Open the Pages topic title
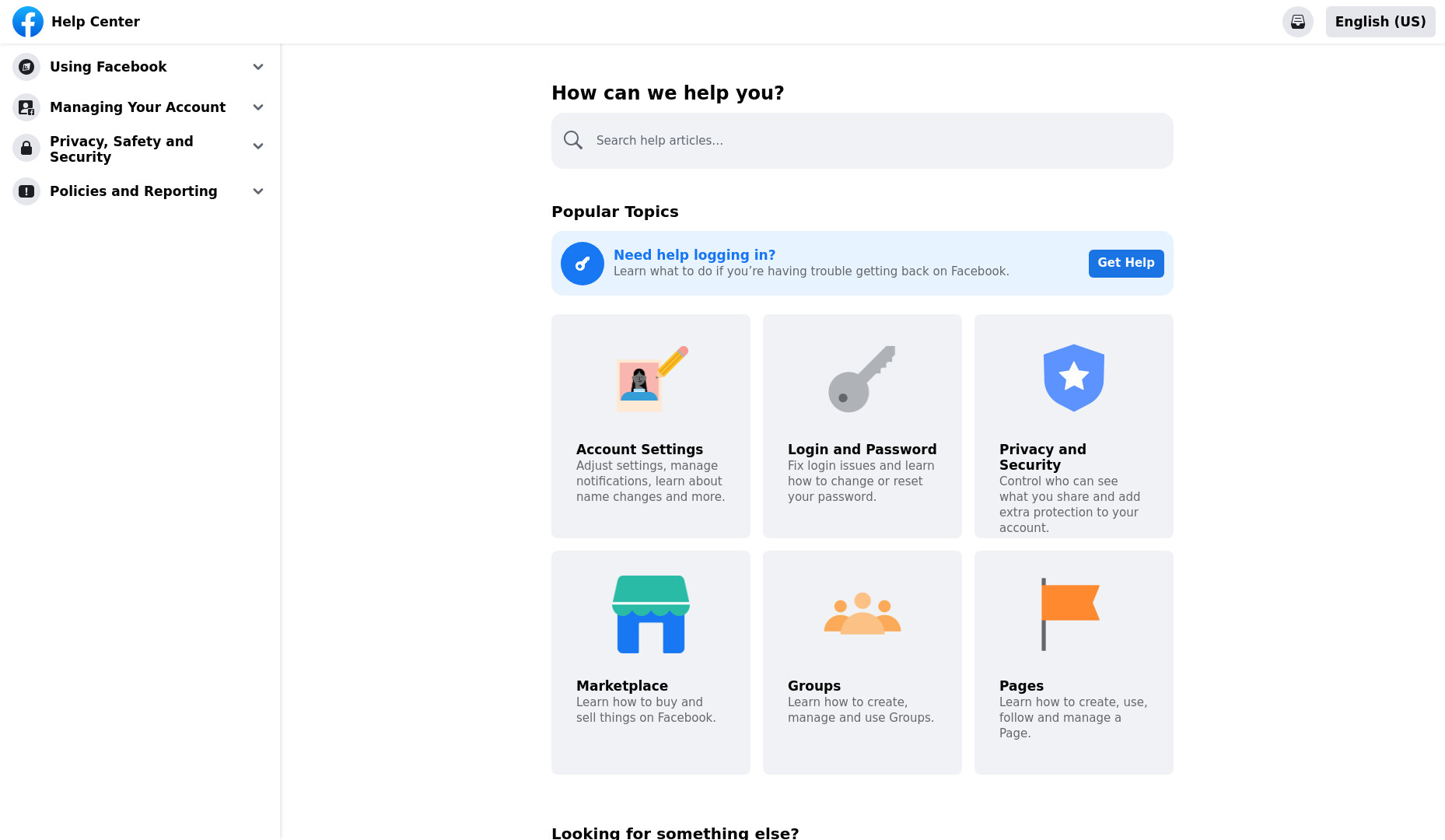The height and width of the screenshot is (840, 1445). [1021, 686]
